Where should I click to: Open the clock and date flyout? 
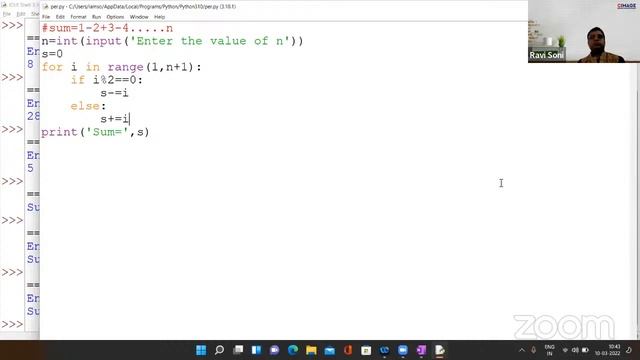click(608, 350)
